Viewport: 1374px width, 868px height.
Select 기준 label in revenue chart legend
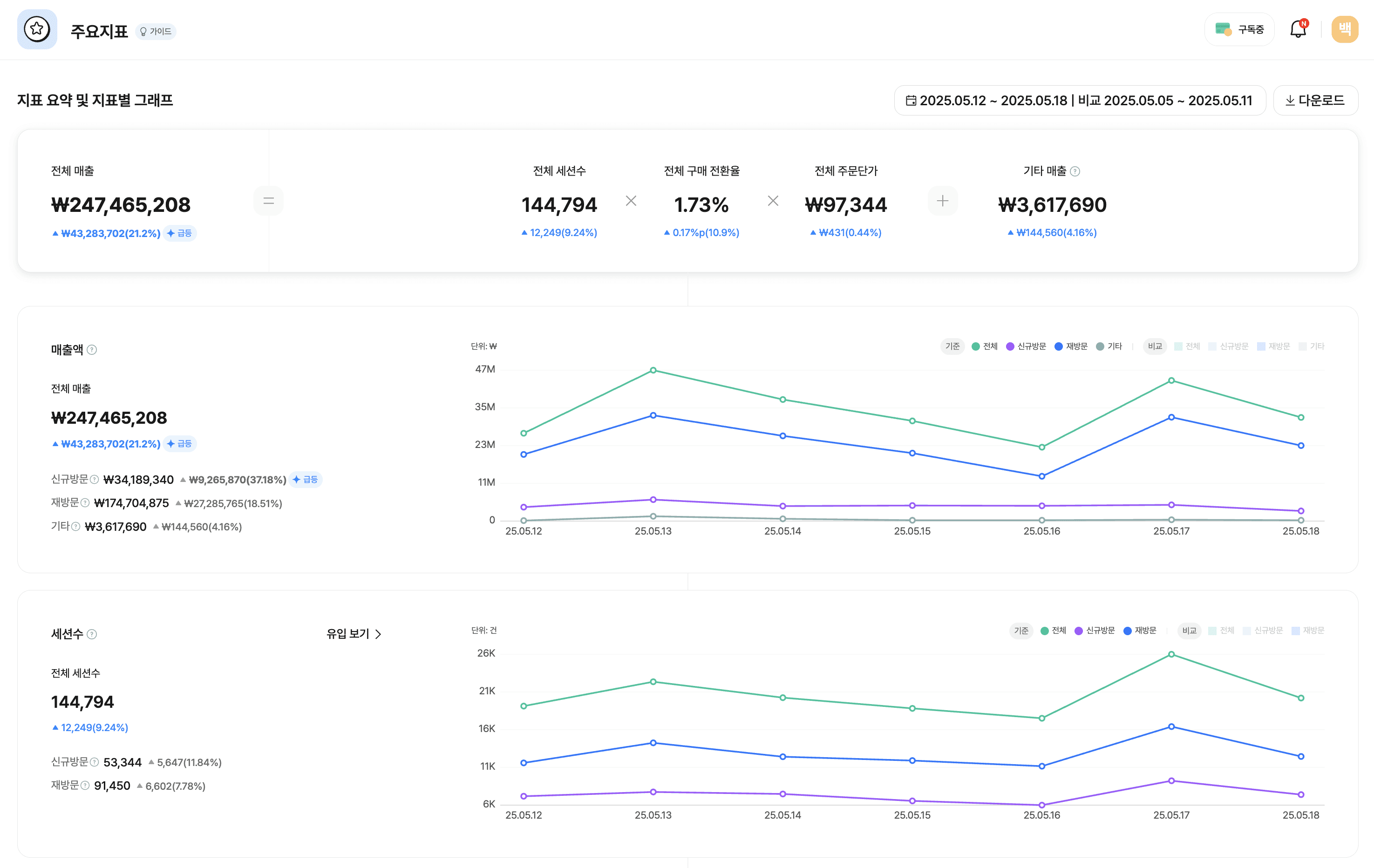point(952,346)
